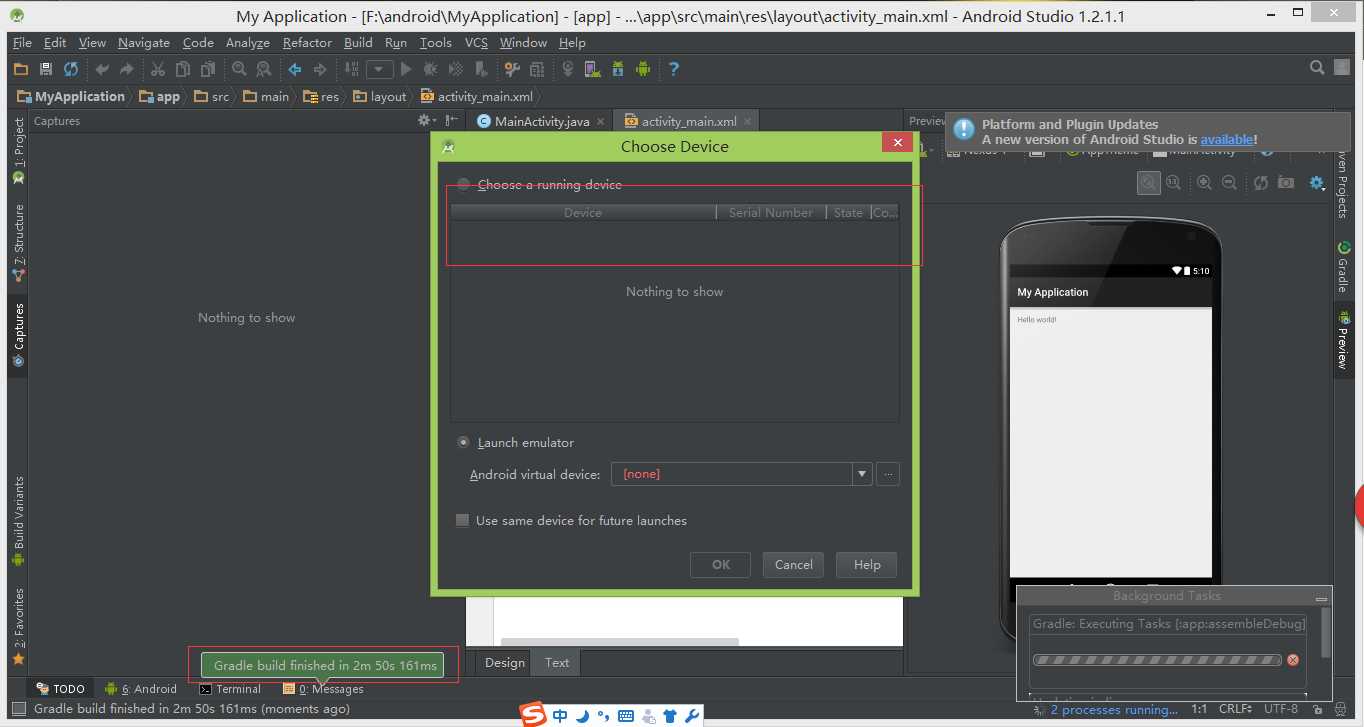Open the CRLF line separator selector

(x=1235, y=709)
